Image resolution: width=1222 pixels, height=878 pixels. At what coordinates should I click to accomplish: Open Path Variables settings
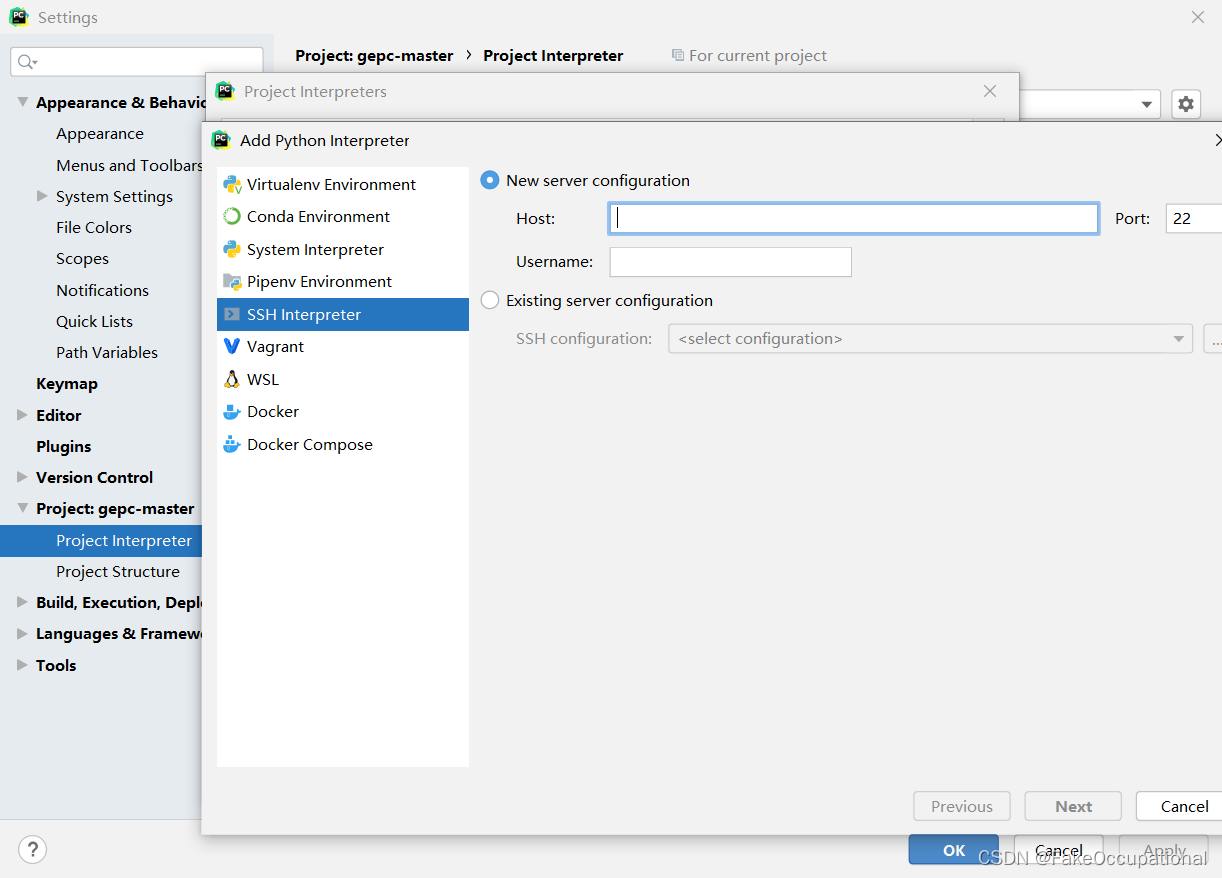(107, 352)
